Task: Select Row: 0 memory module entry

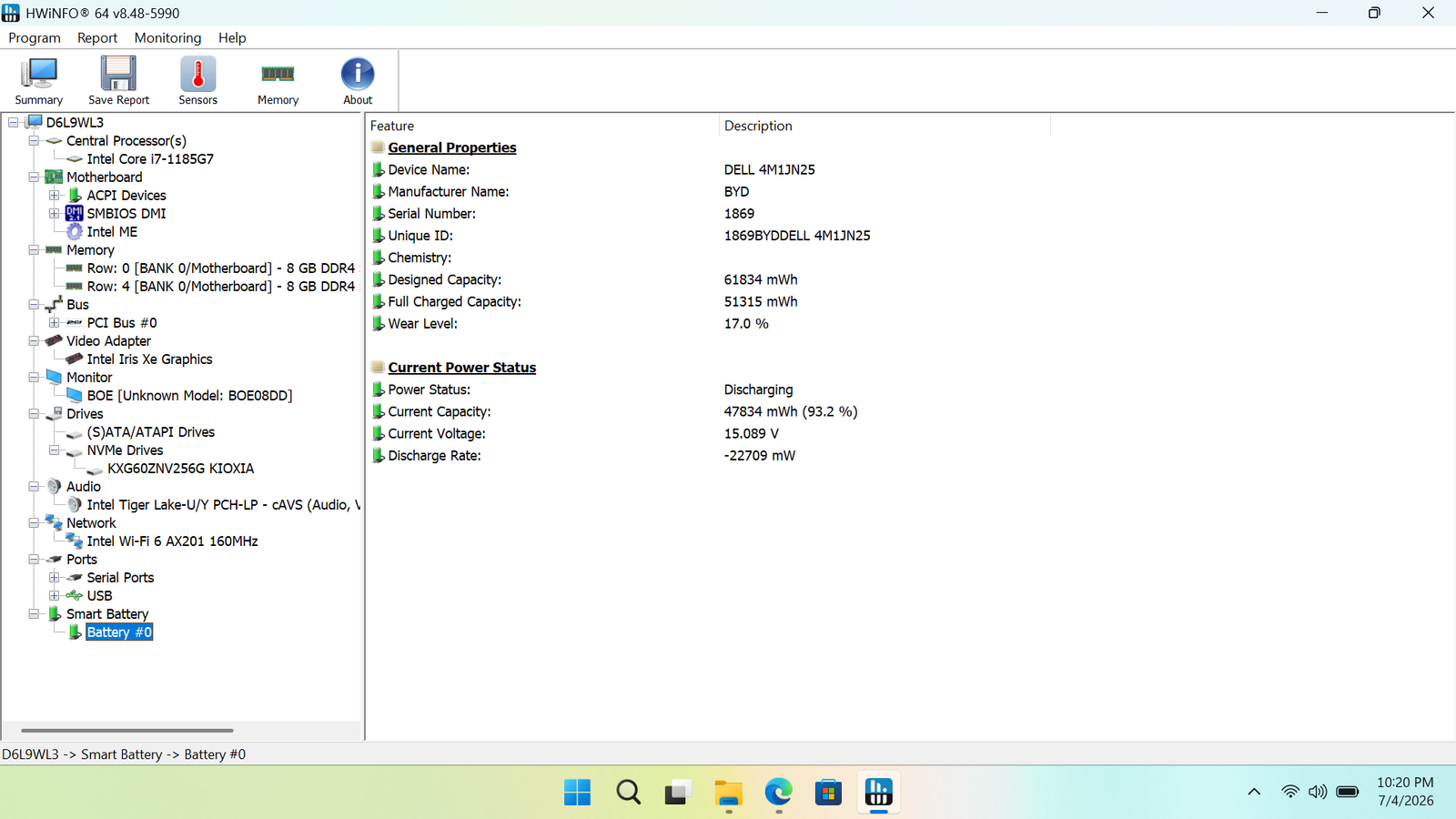Action: [x=221, y=268]
